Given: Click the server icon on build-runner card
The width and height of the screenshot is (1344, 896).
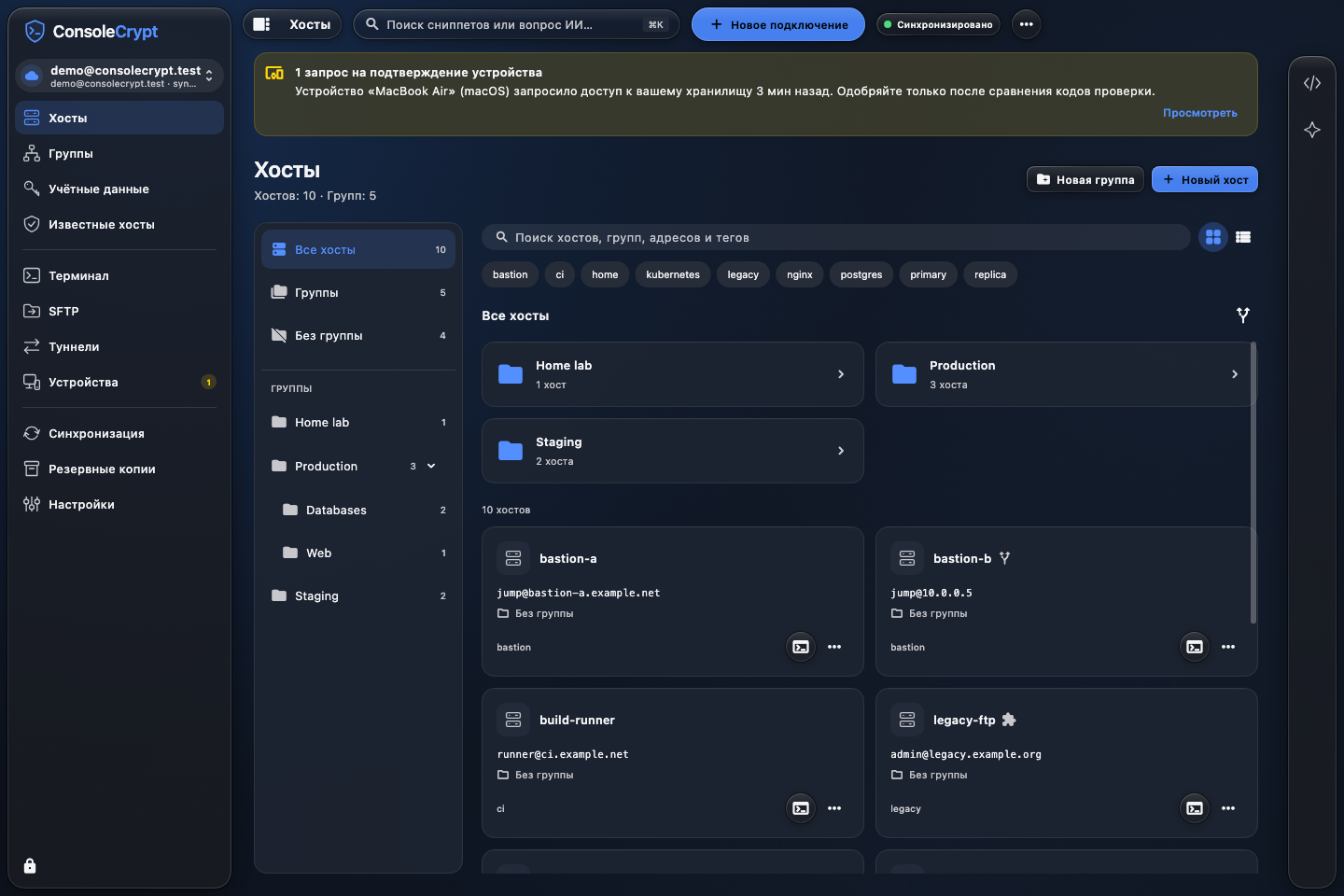Looking at the screenshot, I should [513, 720].
